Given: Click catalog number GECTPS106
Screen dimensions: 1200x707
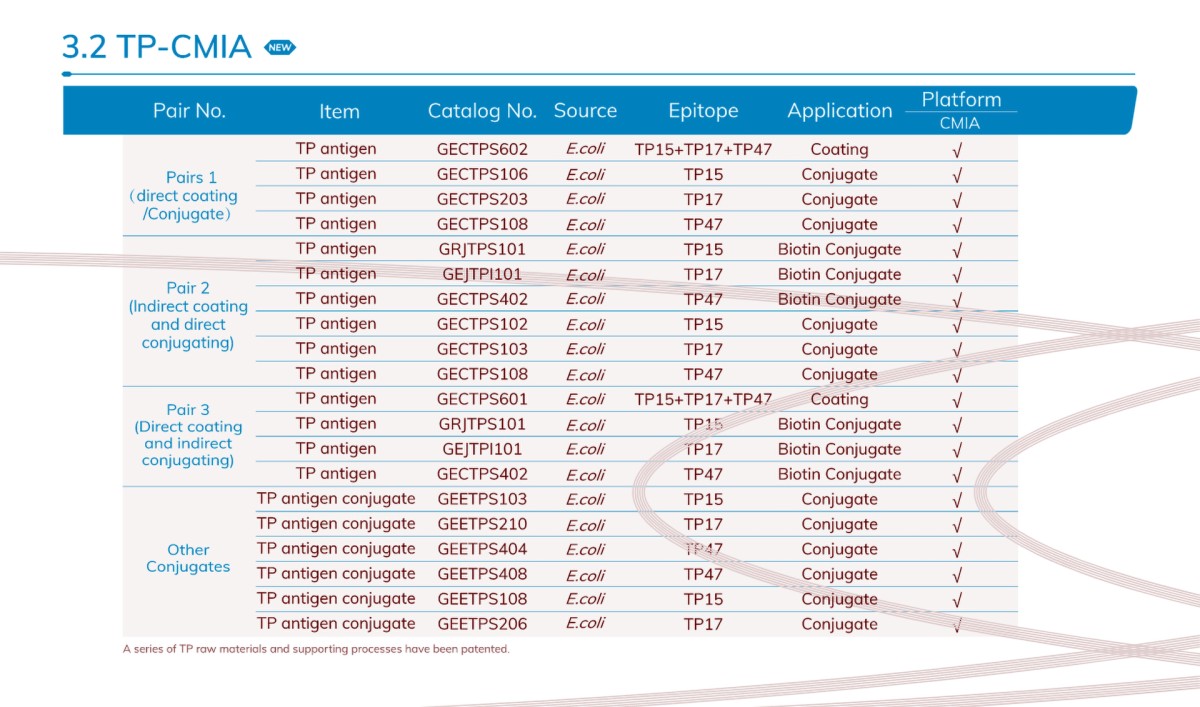Looking at the screenshot, I should click(482, 174).
